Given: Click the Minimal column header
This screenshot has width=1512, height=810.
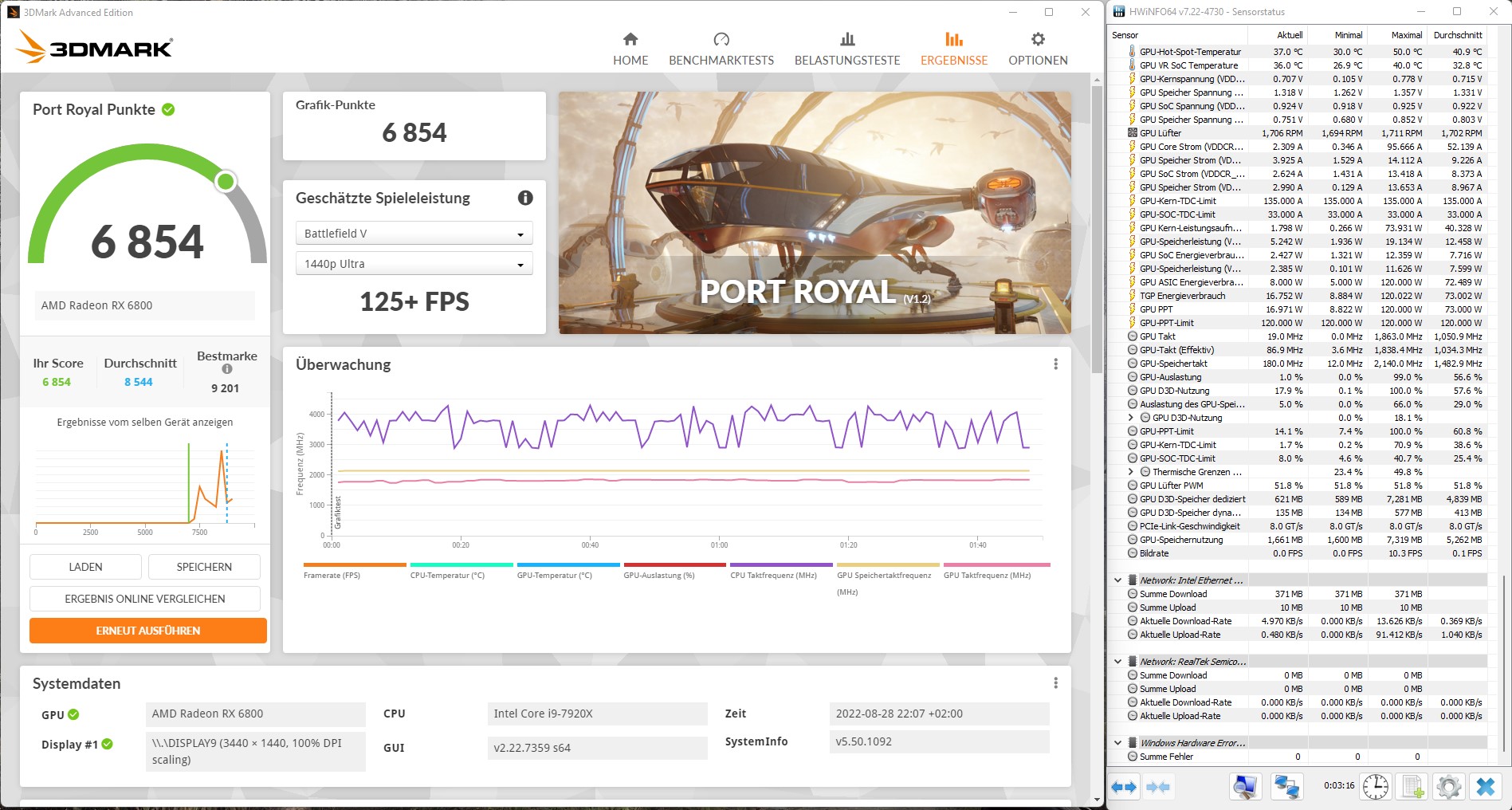Looking at the screenshot, I should 1337,35.
